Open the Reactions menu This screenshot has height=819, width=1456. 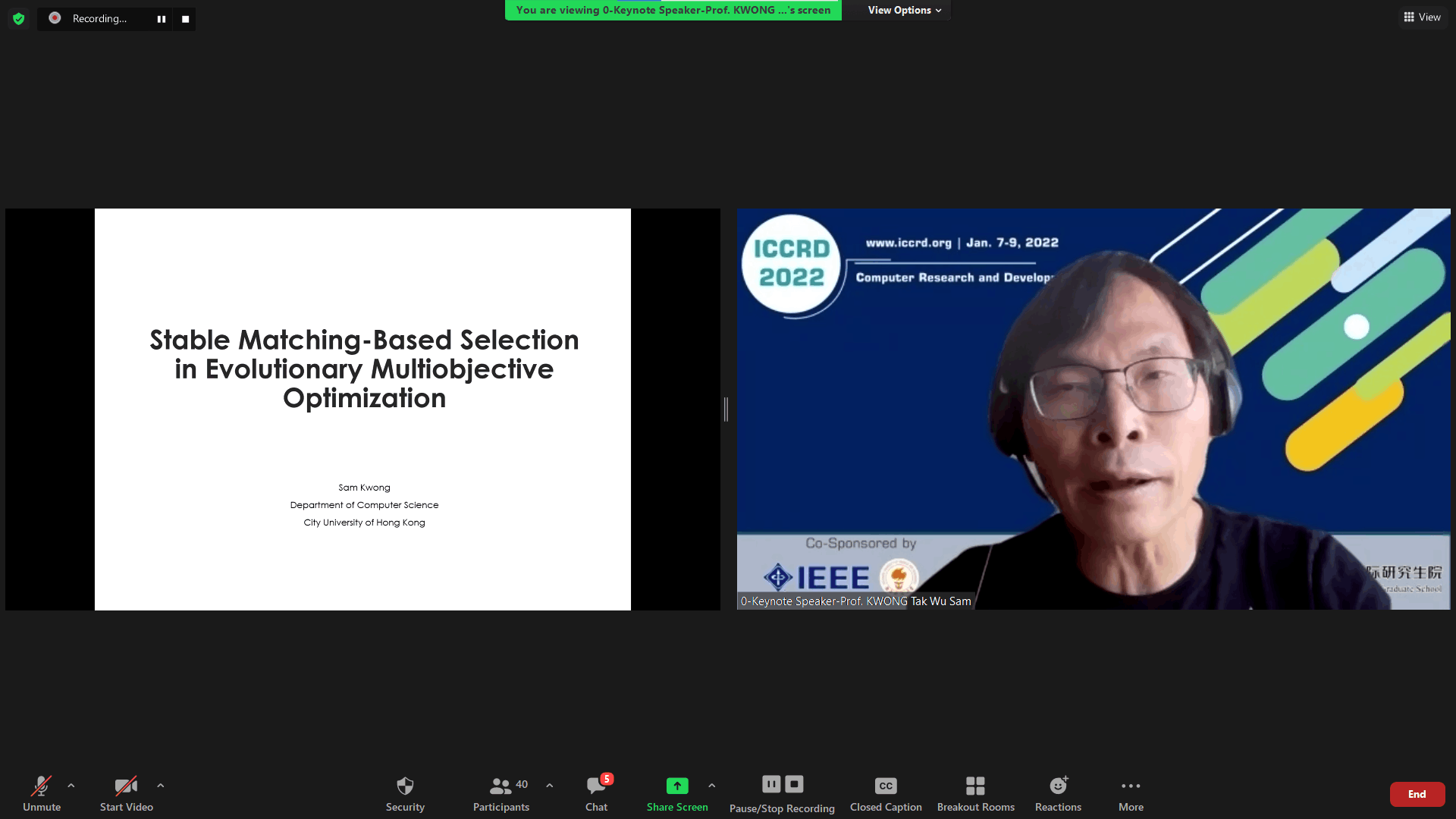[1059, 793]
